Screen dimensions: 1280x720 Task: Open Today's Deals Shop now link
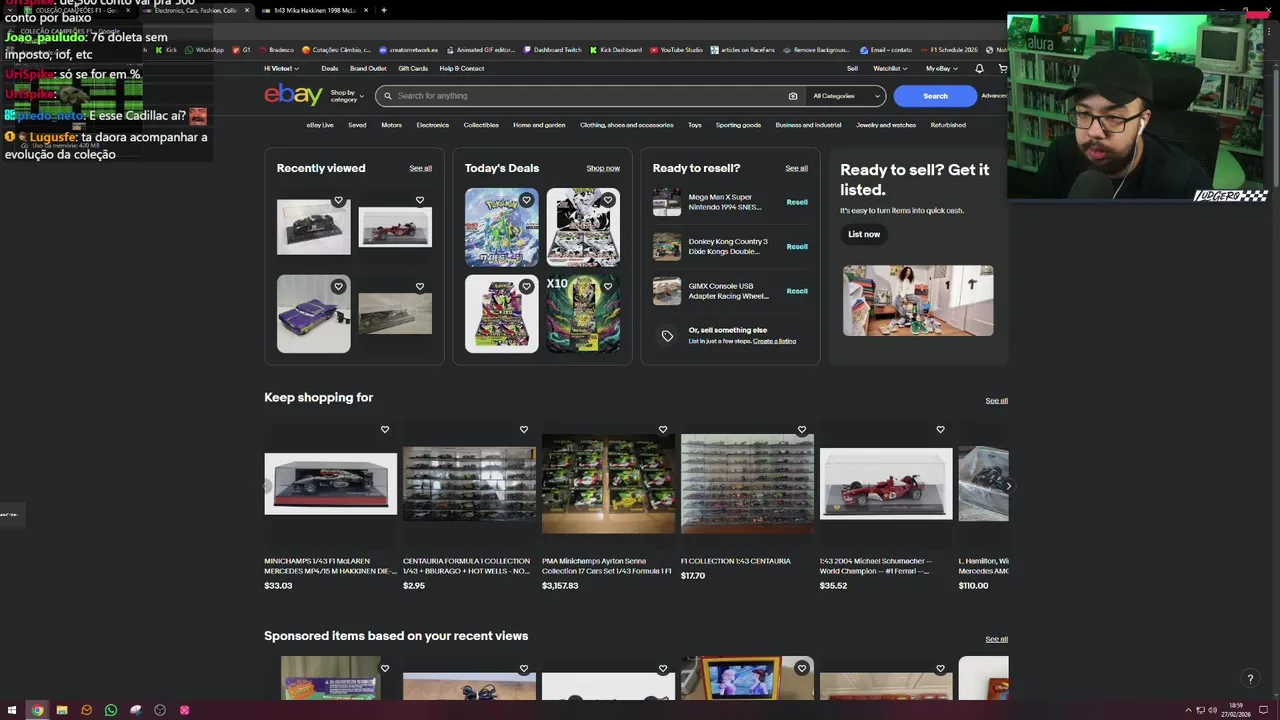tap(603, 168)
